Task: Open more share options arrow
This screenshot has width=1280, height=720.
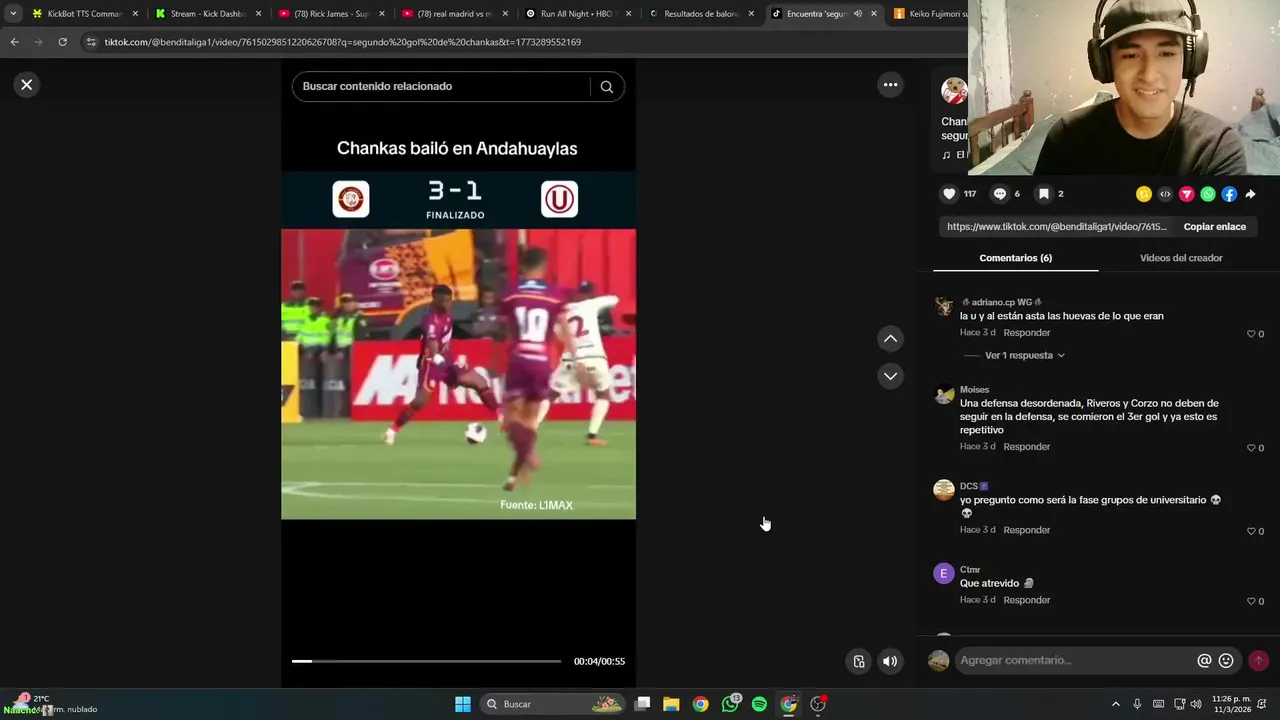Action: coord(1250,194)
